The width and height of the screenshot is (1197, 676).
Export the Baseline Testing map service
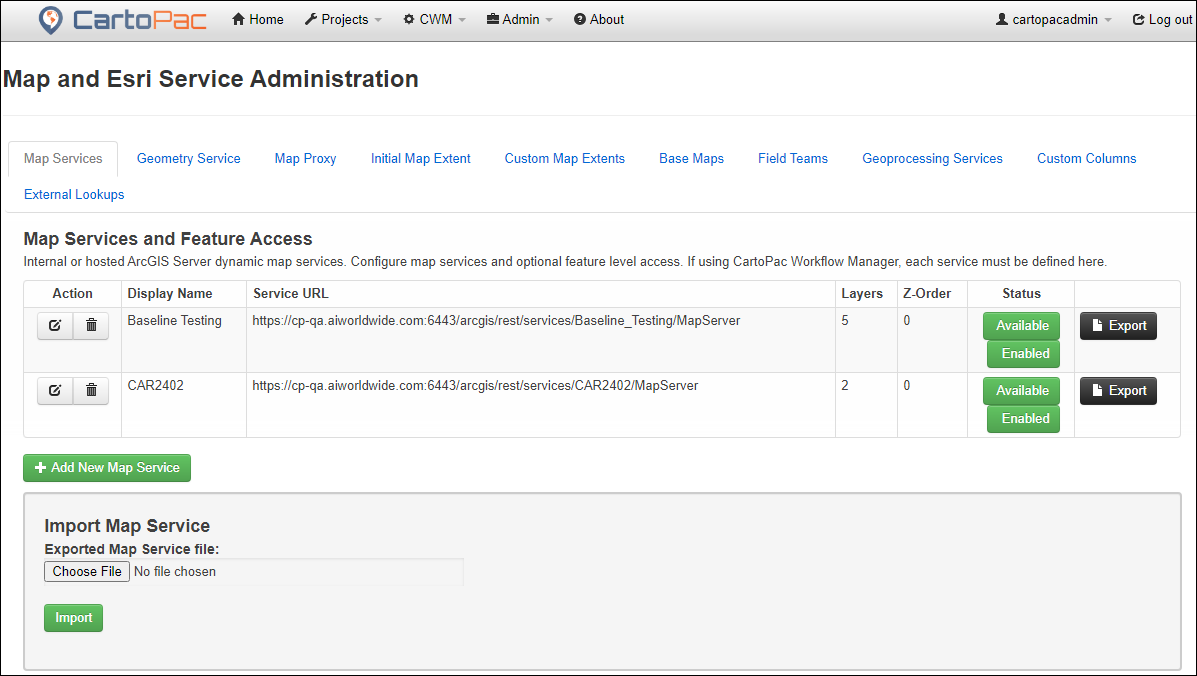[x=1118, y=326]
